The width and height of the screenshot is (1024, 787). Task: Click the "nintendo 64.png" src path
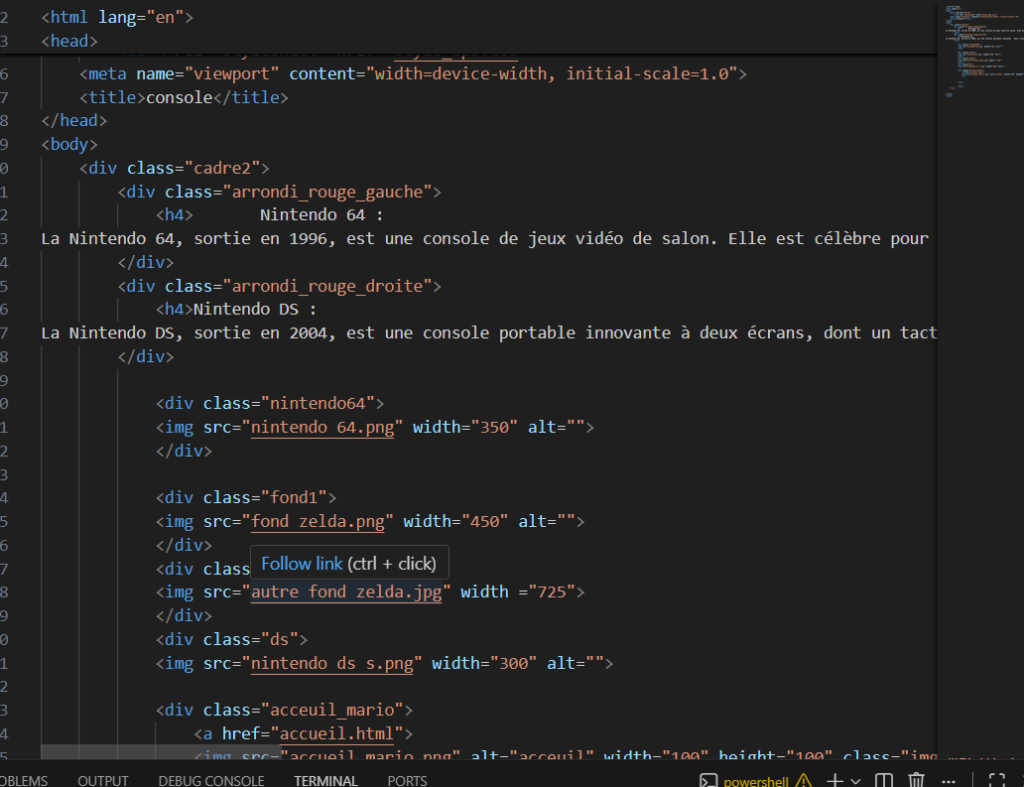pyautogui.click(x=327, y=427)
